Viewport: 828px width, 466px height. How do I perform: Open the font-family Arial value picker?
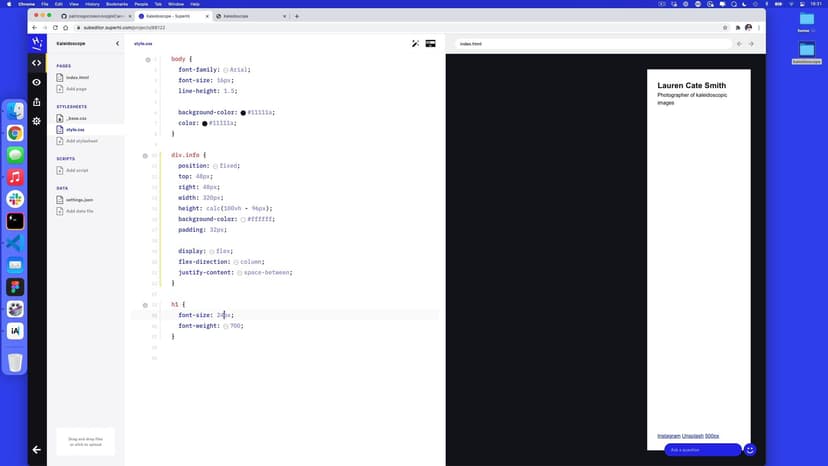click(x=226, y=70)
